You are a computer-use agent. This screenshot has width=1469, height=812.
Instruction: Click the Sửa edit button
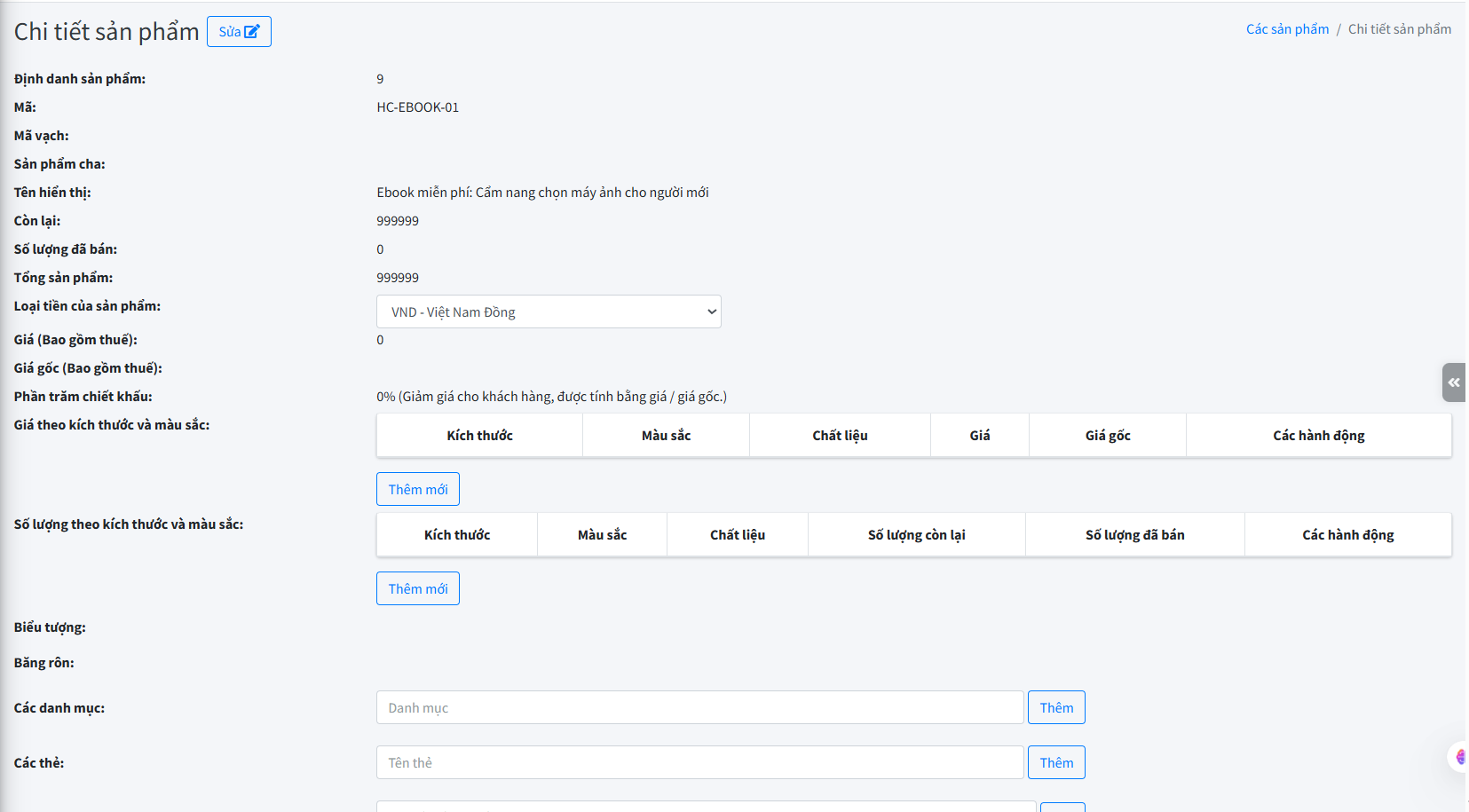point(239,32)
